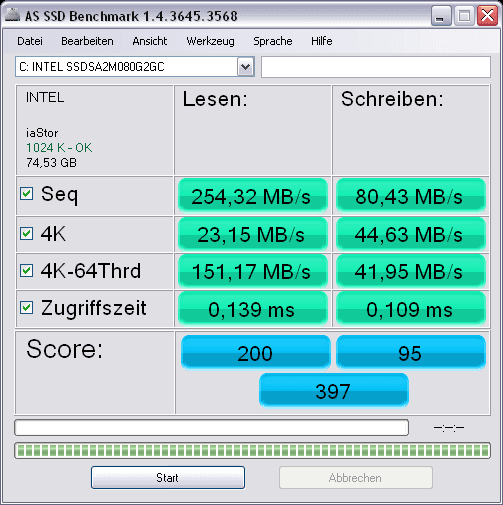Viewport: 503px width, 505px height.
Task: Disable the 4K-64Thrd test checkbox
Action: 26,270
